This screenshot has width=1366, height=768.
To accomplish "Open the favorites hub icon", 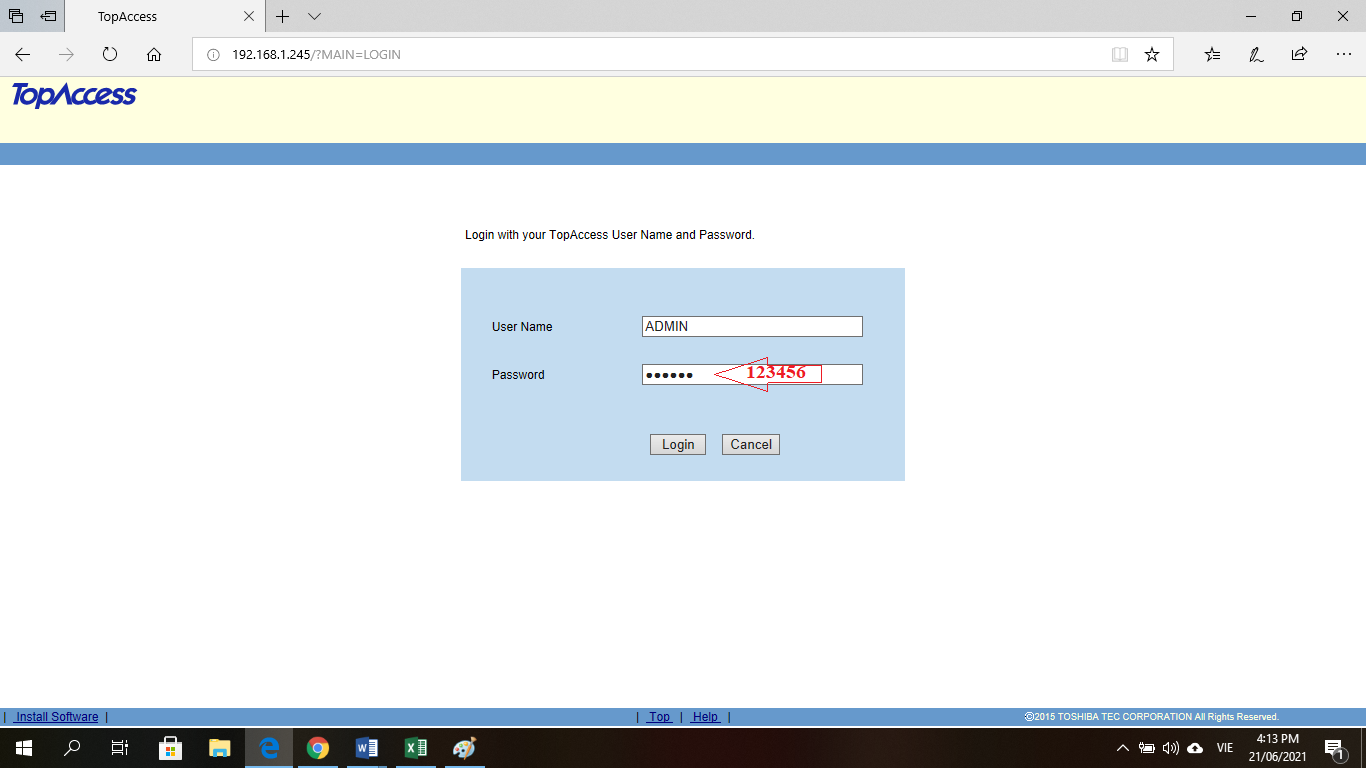I will click(1212, 55).
